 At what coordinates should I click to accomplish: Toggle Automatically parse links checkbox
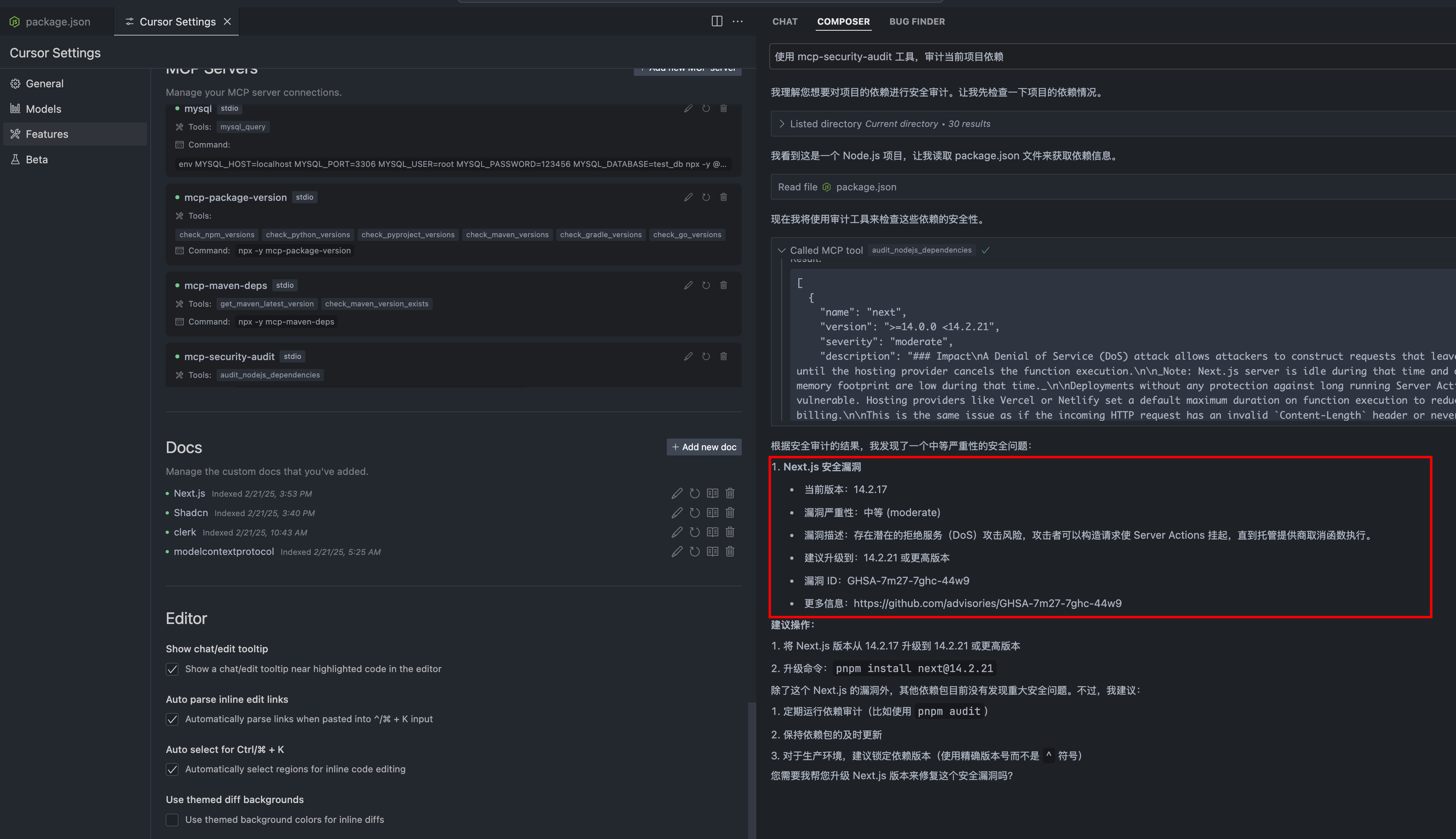172,719
